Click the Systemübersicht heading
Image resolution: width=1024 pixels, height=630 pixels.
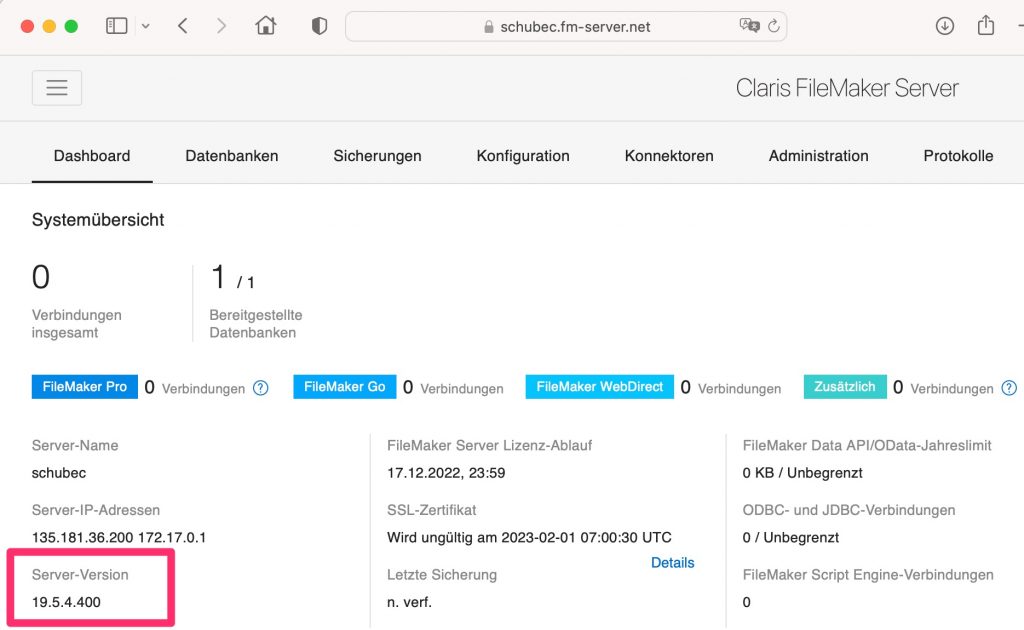point(98,220)
